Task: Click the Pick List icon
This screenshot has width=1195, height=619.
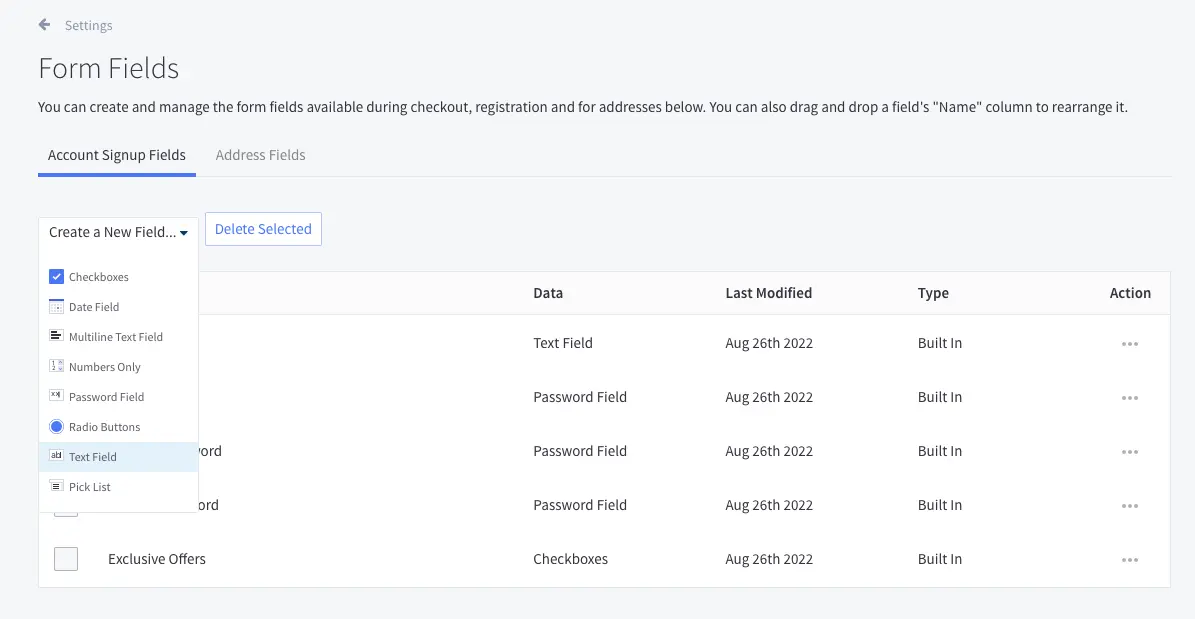Action: pyautogui.click(x=57, y=487)
